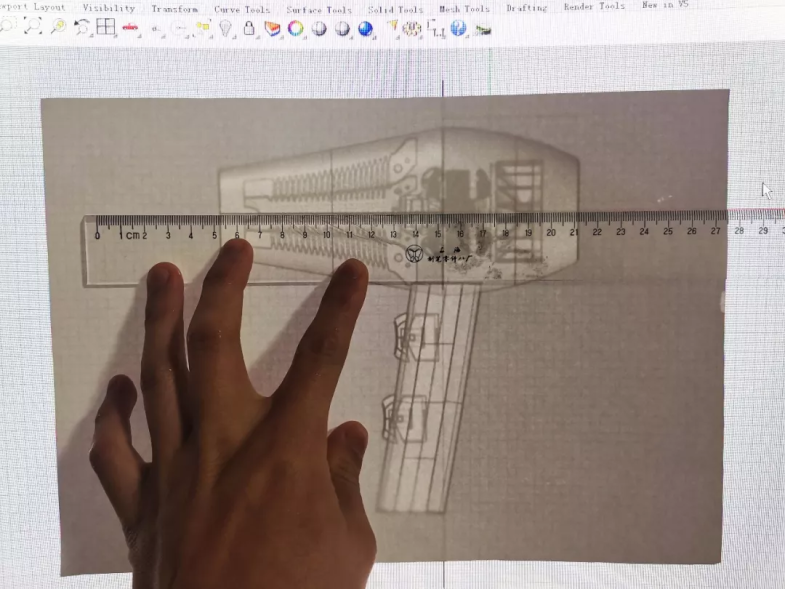This screenshot has width=785, height=589.
Task: Click the gray Shaded Viewport sphere icon
Action: (343, 29)
